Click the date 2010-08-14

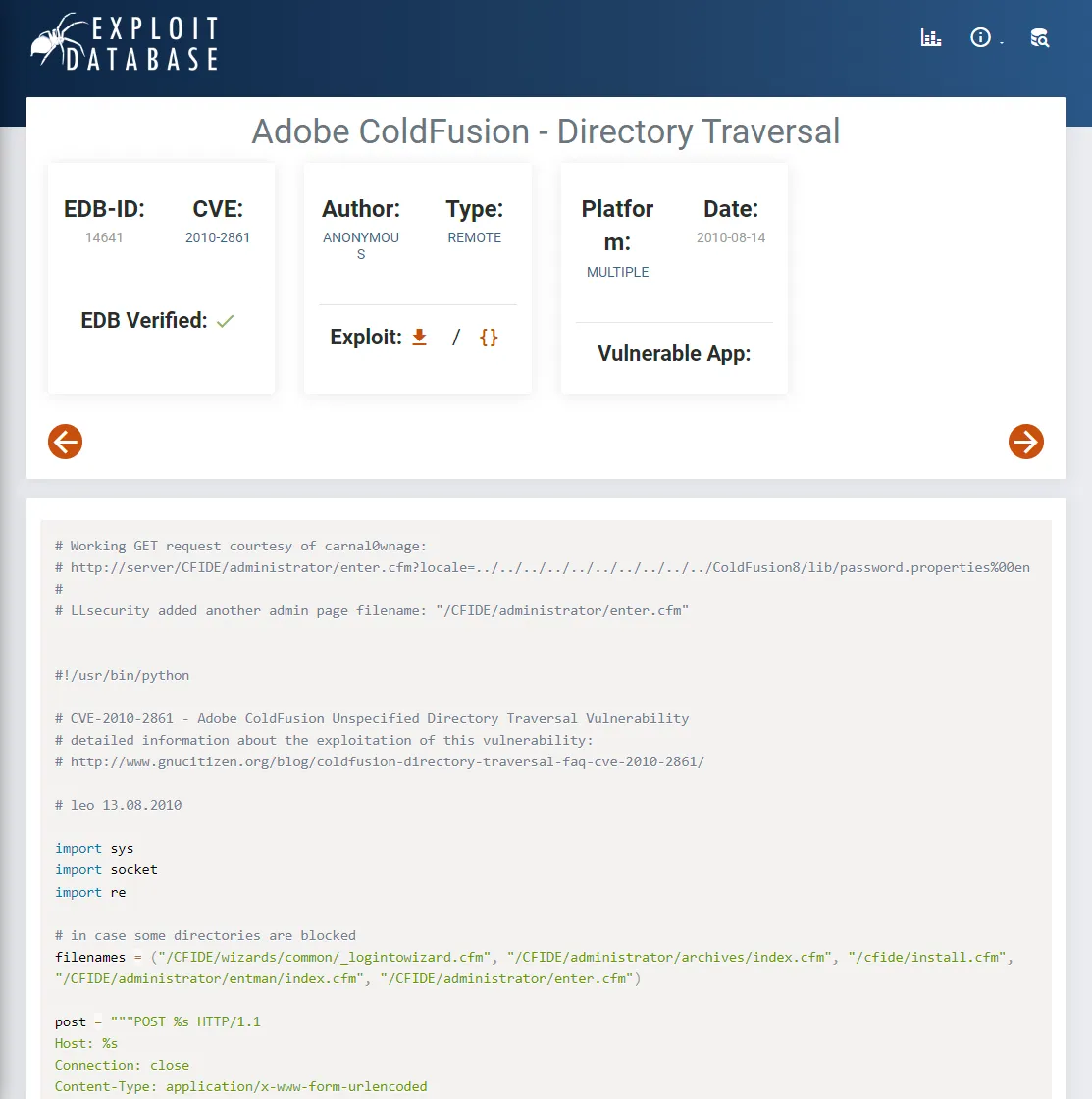coord(730,237)
